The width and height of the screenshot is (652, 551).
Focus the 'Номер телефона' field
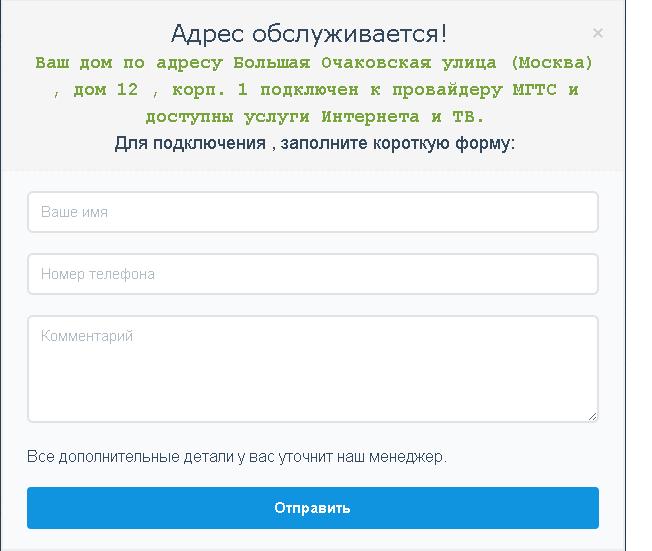(x=312, y=274)
